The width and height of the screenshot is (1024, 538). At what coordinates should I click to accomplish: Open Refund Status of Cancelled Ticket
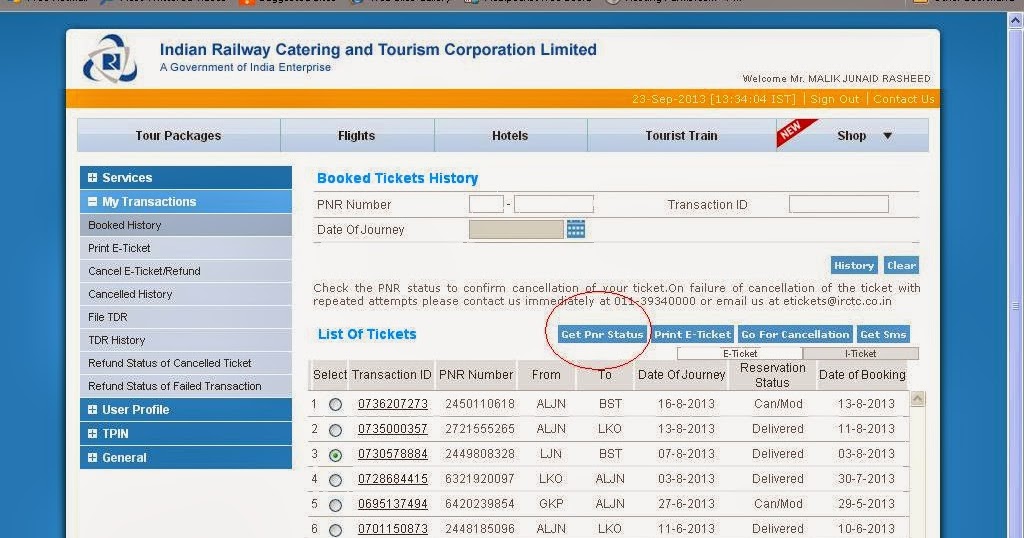185,363
